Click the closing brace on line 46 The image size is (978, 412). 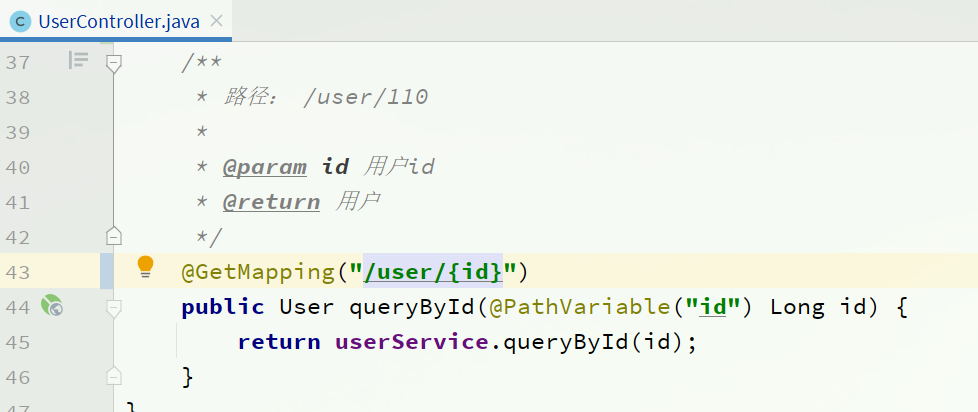187,376
